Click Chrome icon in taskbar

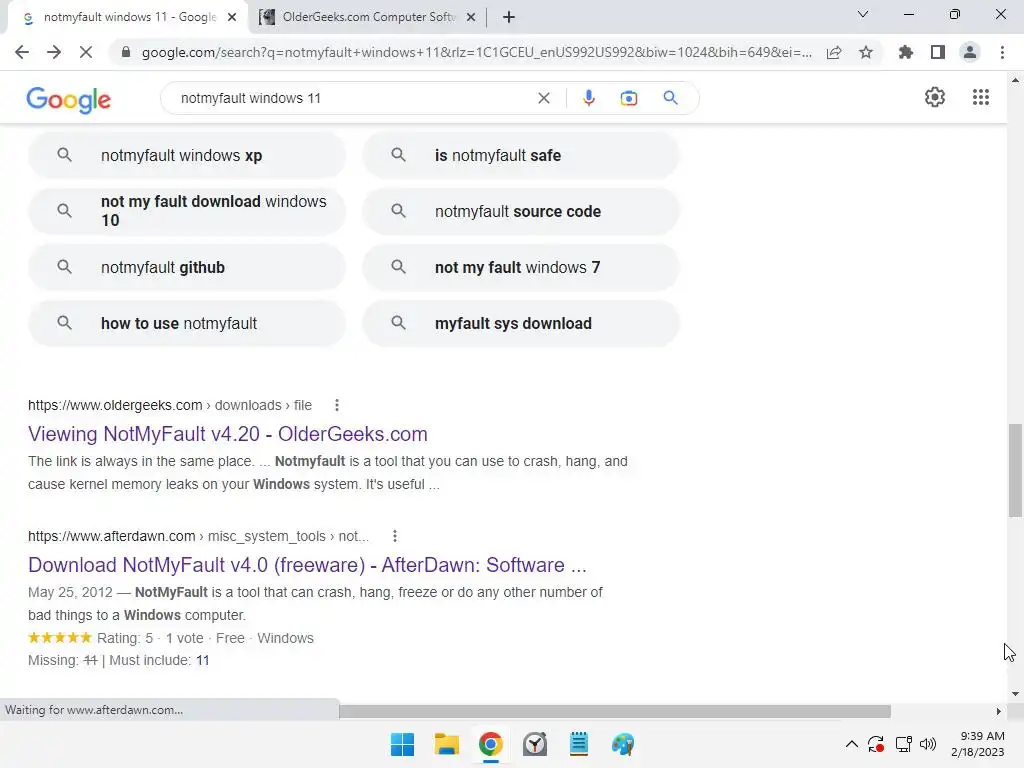pos(490,744)
